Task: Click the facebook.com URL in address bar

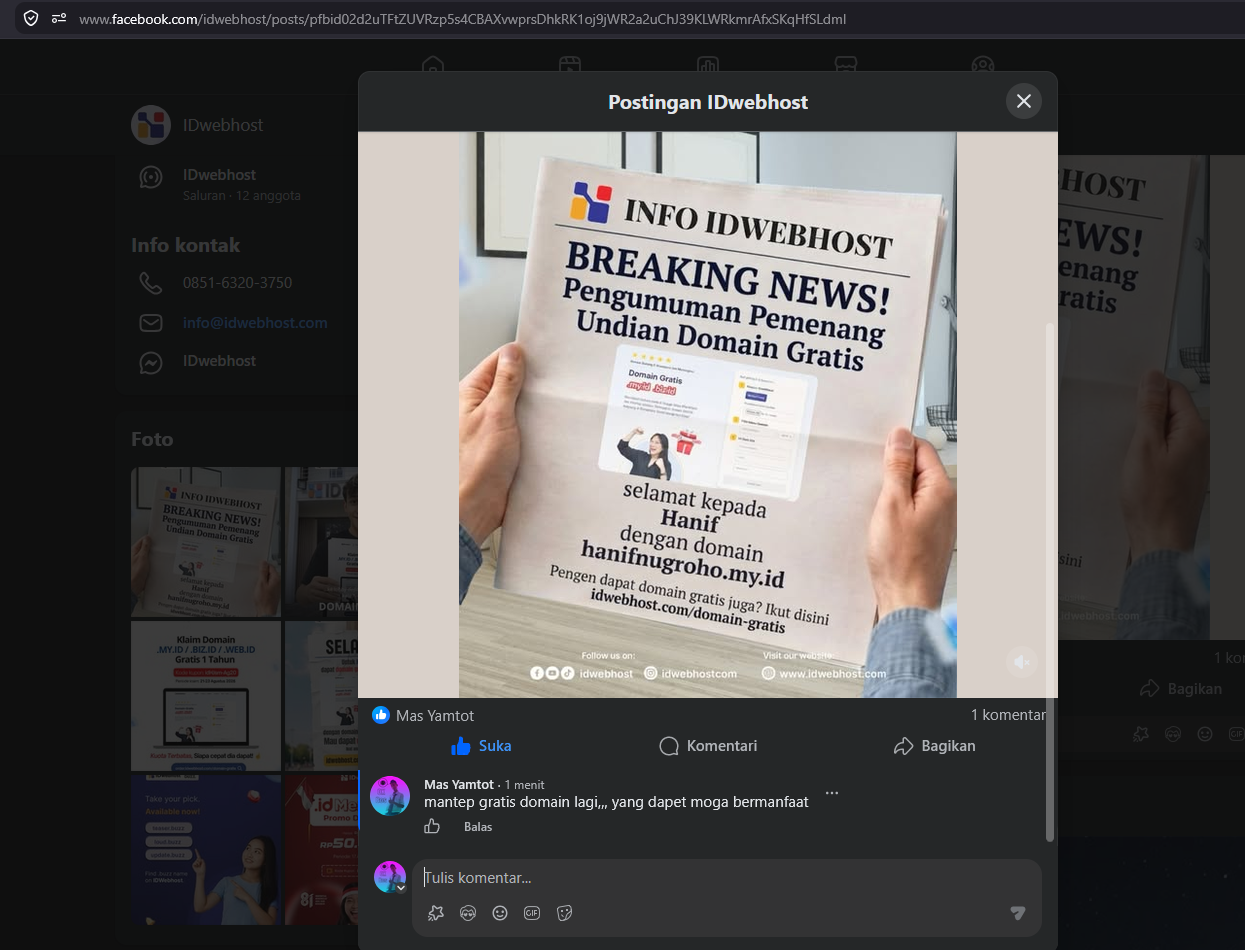Action: 462,18
